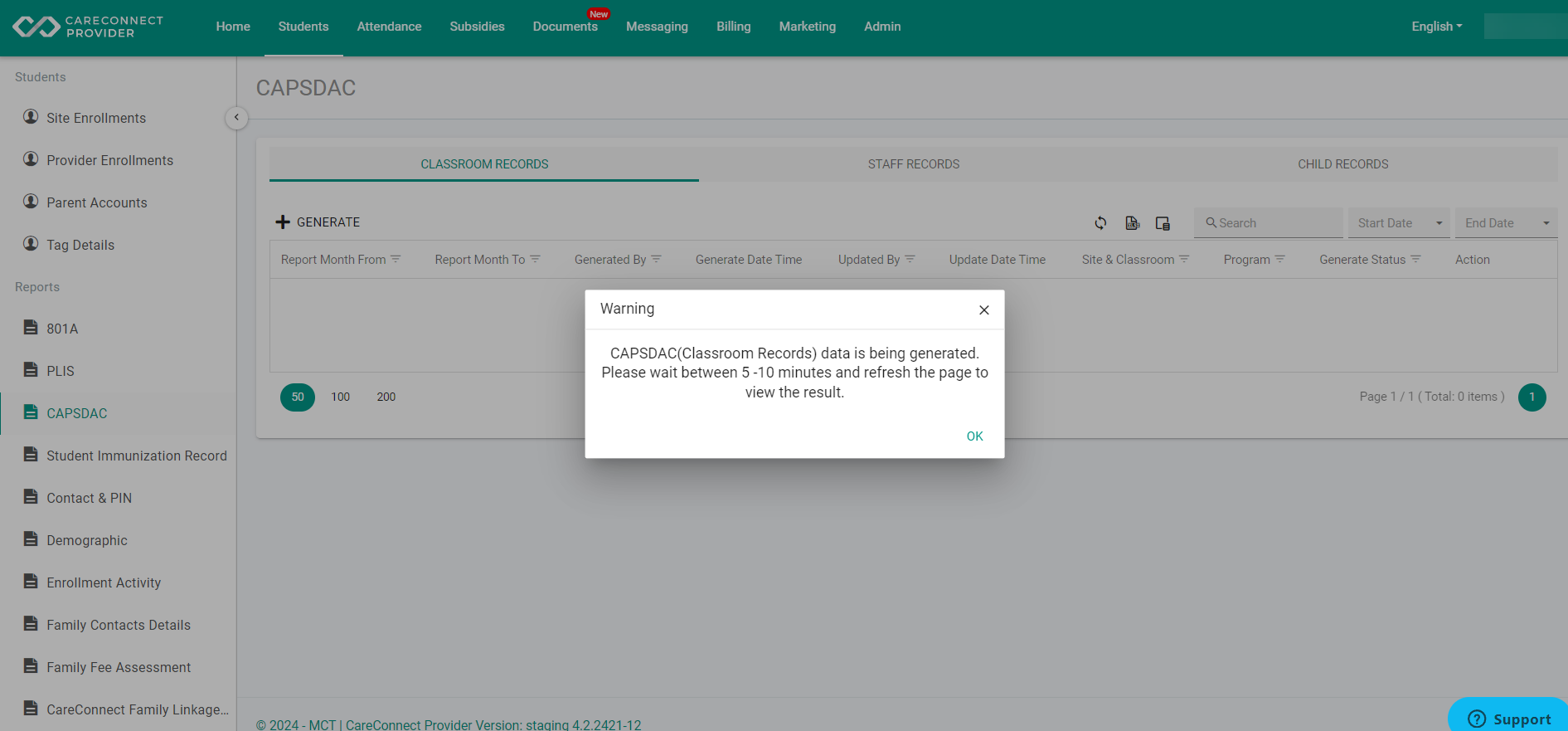This screenshot has height=731, width=1568.
Task: Filter the Report Month To column
Action: 535,260
